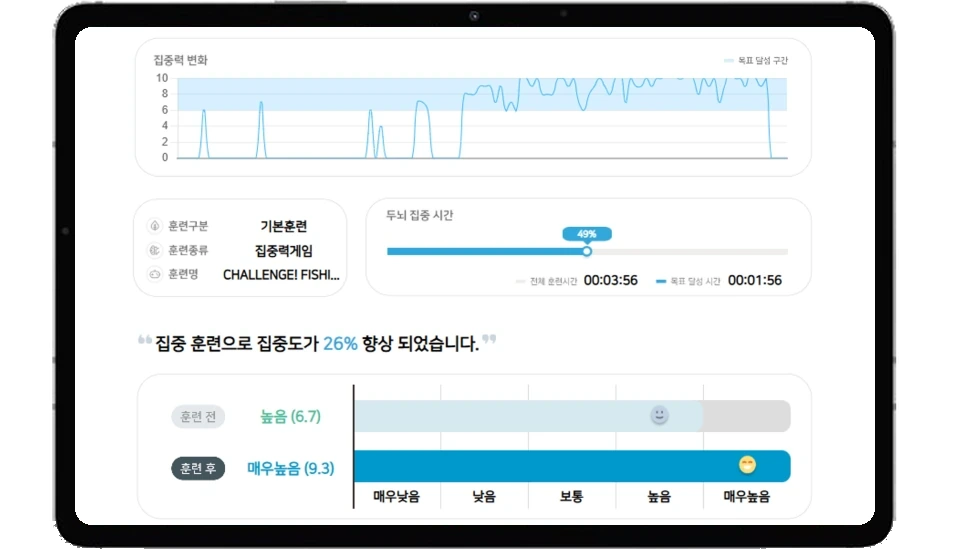
Task: Click the 매우높음 (9.3) value
Action: (290, 468)
